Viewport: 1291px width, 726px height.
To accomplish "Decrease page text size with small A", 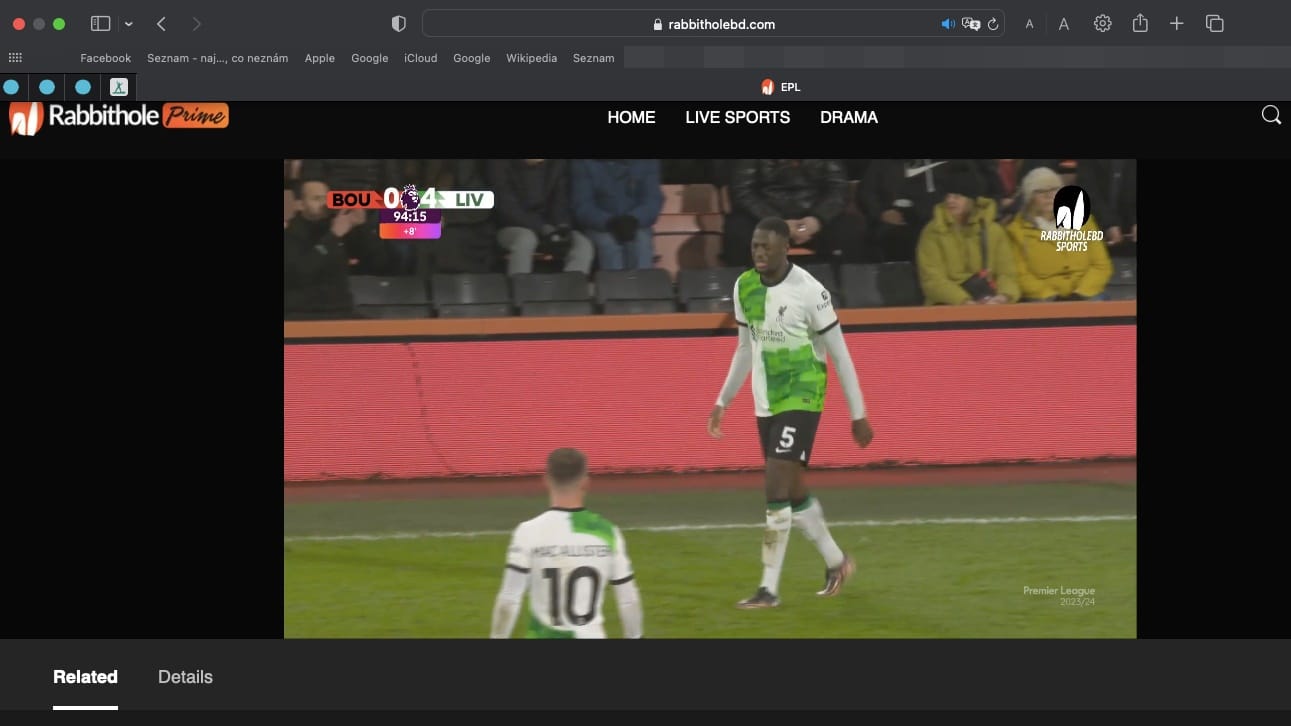I will click(x=1029, y=24).
